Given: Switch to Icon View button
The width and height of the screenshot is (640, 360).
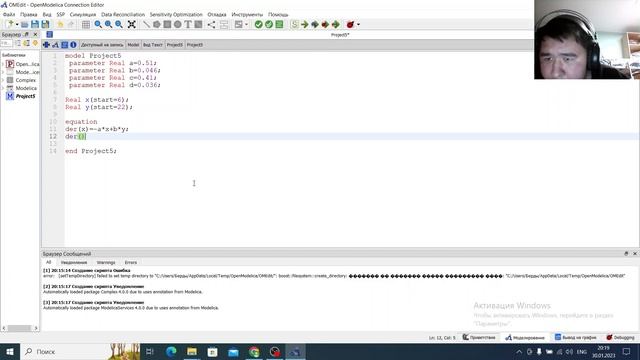Looking at the screenshot, I should point(47,44).
